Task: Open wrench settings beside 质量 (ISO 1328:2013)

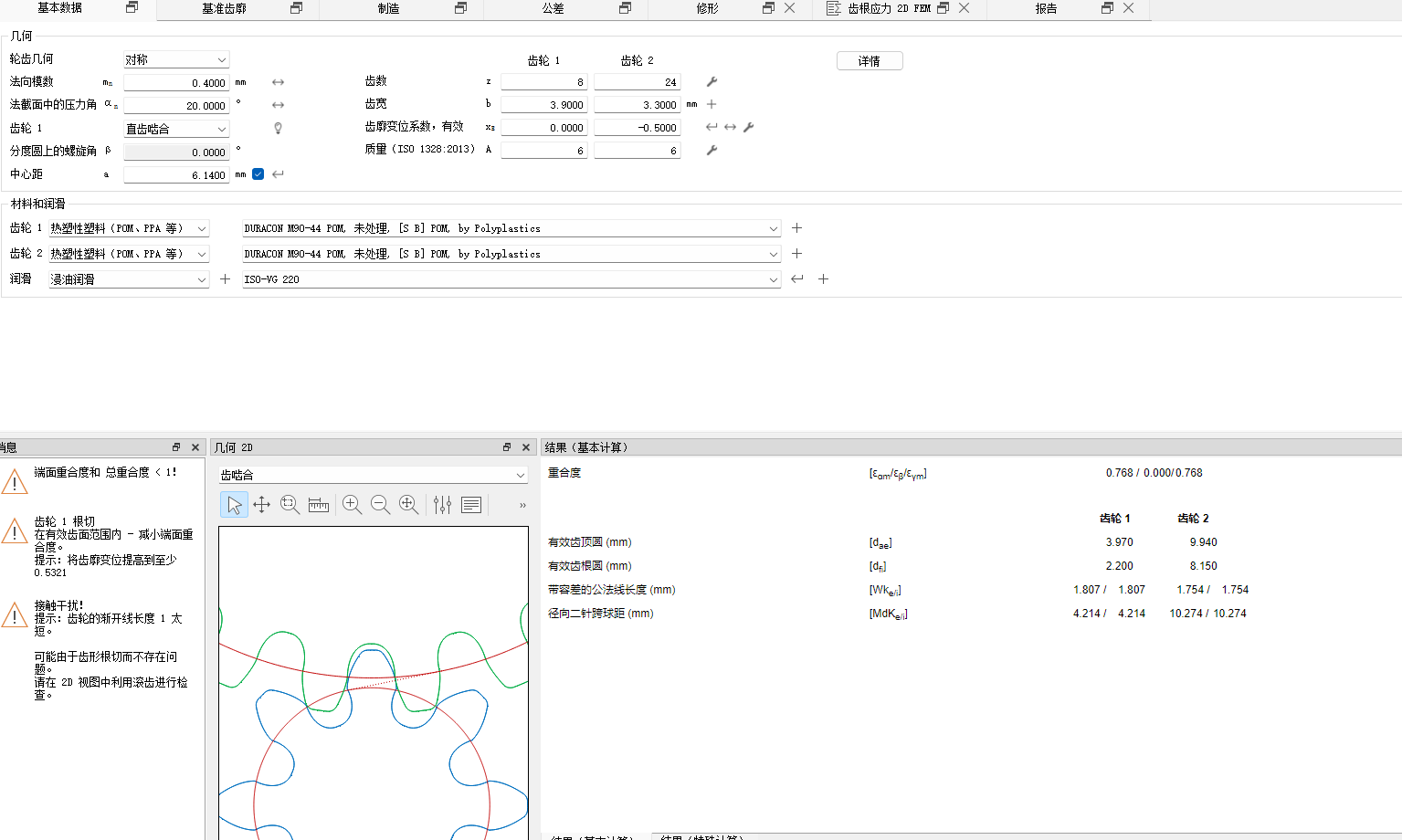Action: point(712,150)
